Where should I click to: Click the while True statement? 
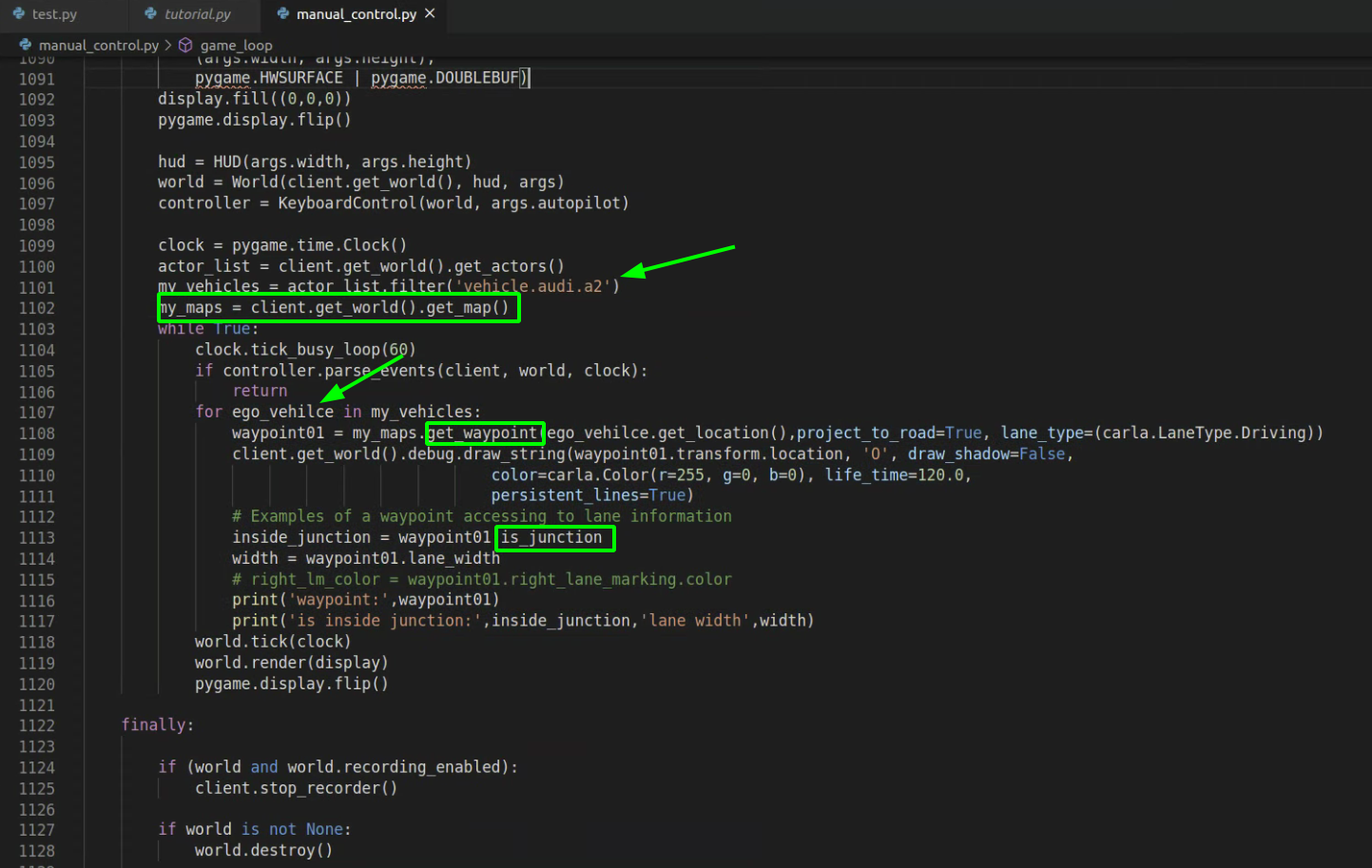click(207, 329)
